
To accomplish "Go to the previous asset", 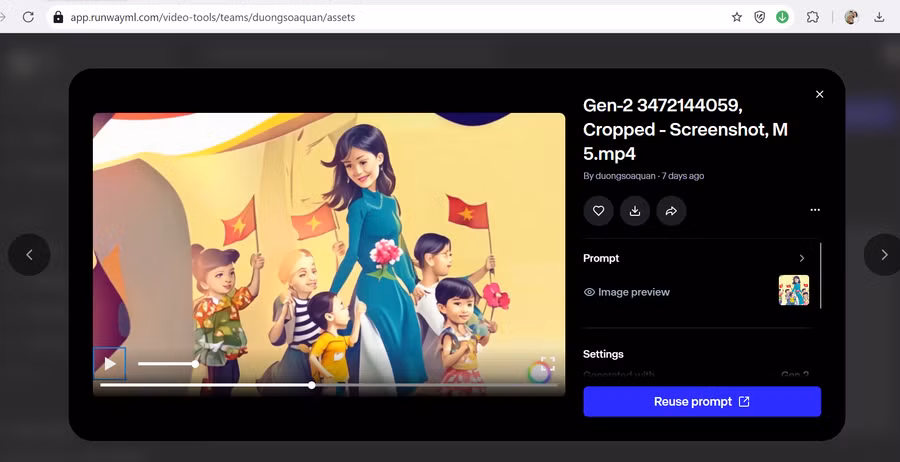I will tap(29, 255).
